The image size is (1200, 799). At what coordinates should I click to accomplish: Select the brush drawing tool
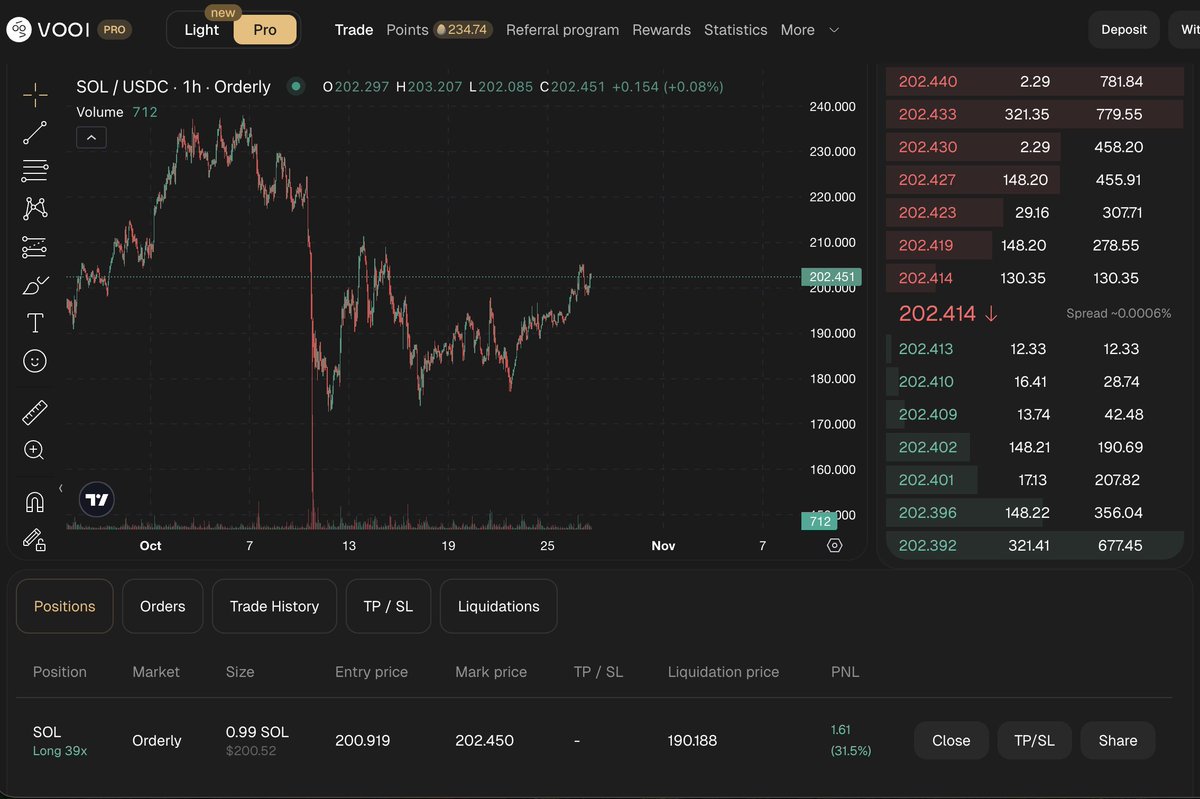[34, 285]
